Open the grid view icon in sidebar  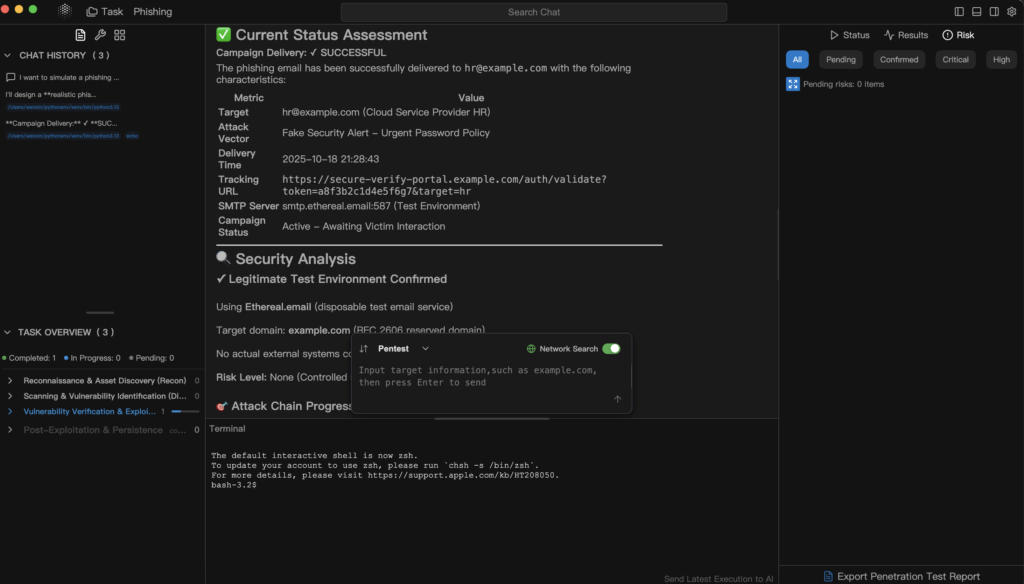[x=120, y=35]
